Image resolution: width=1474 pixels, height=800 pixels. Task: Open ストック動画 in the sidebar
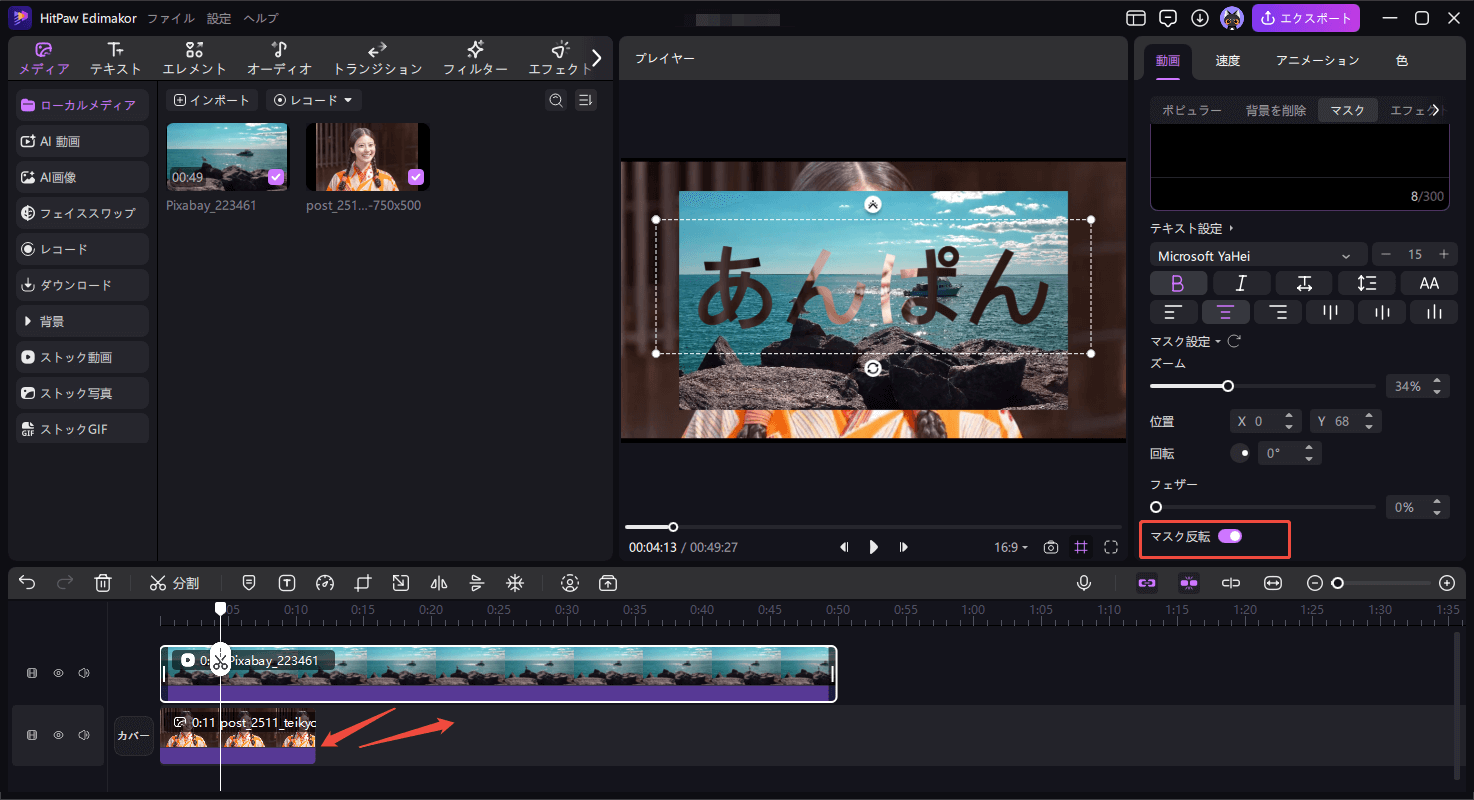pos(83,357)
